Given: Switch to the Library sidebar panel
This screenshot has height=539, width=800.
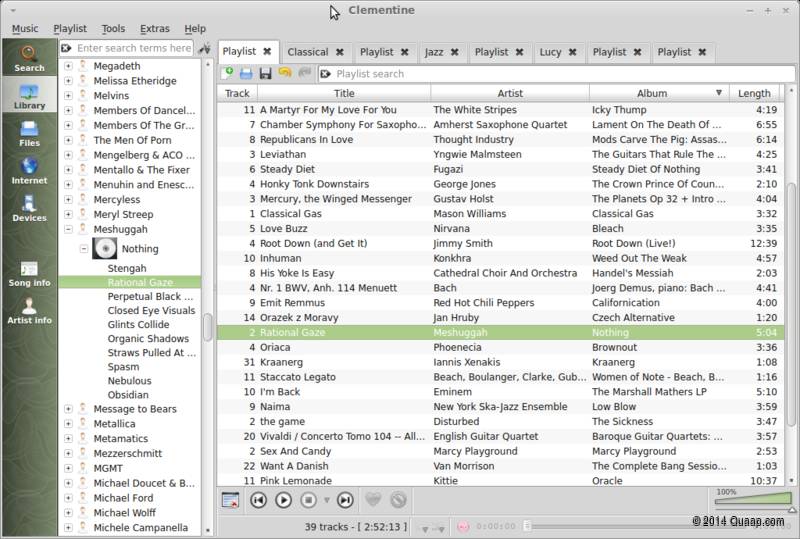Looking at the screenshot, I should (29, 95).
